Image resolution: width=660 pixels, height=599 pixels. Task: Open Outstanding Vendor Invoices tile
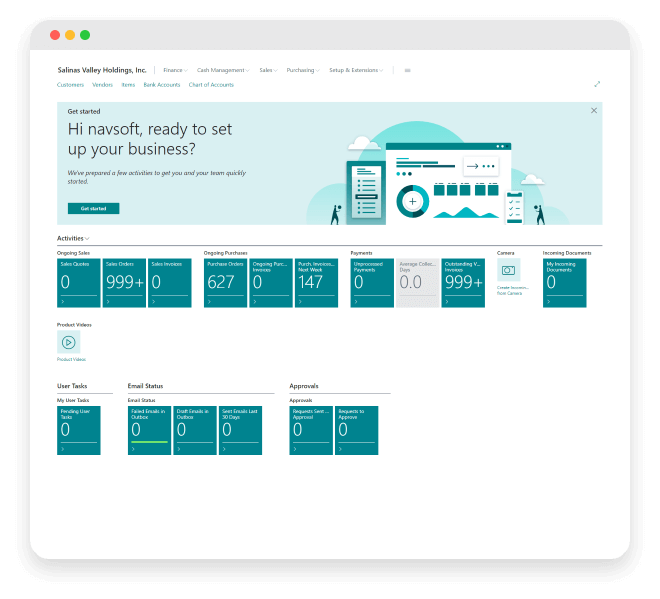tap(463, 283)
